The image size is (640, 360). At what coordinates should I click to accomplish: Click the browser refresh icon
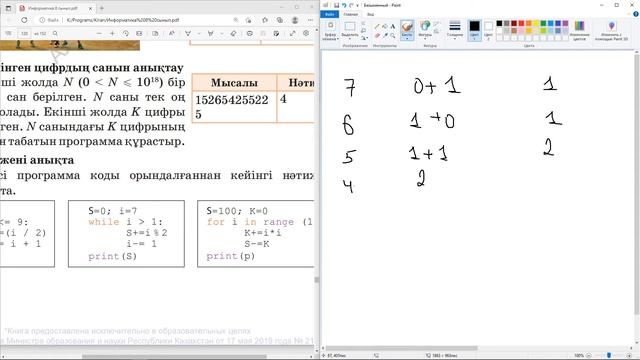pos(24,20)
